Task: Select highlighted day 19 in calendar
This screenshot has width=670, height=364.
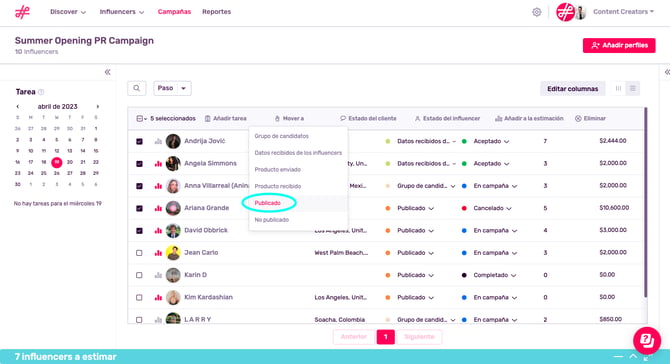Action: 56,162
